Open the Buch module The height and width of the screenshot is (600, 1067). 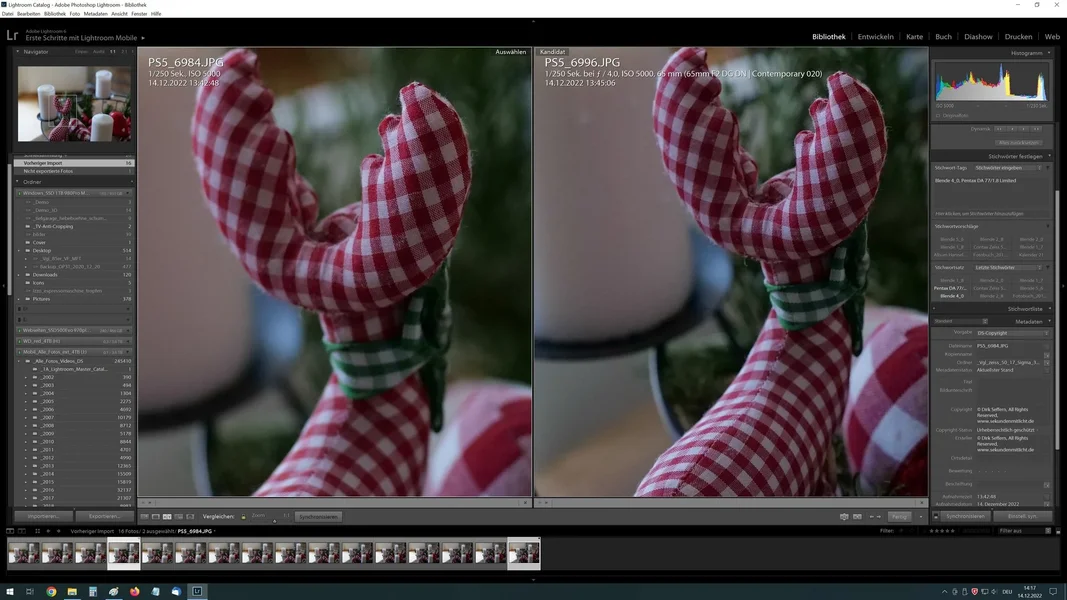(943, 37)
